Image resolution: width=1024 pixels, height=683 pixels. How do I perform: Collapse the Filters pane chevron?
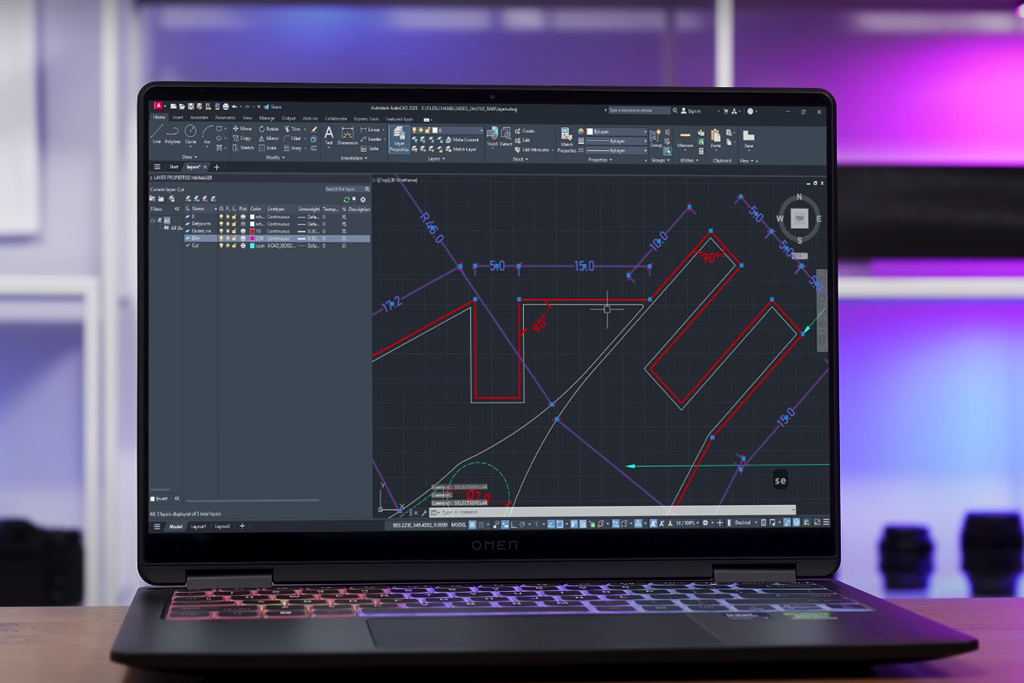(x=176, y=209)
